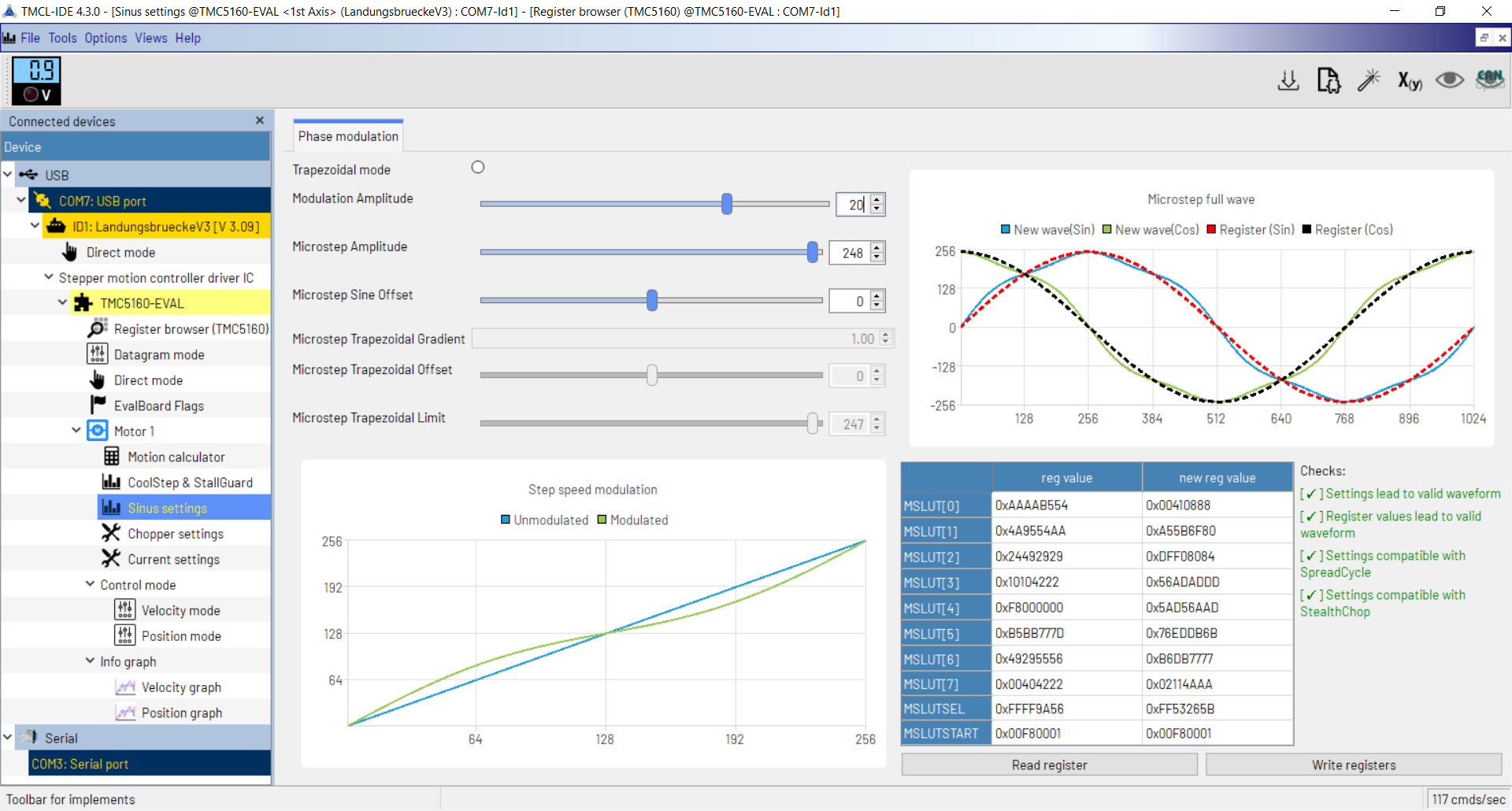This screenshot has height=811, width=1512.
Task: Click the Read register button
Action: tap(1049, 765)
